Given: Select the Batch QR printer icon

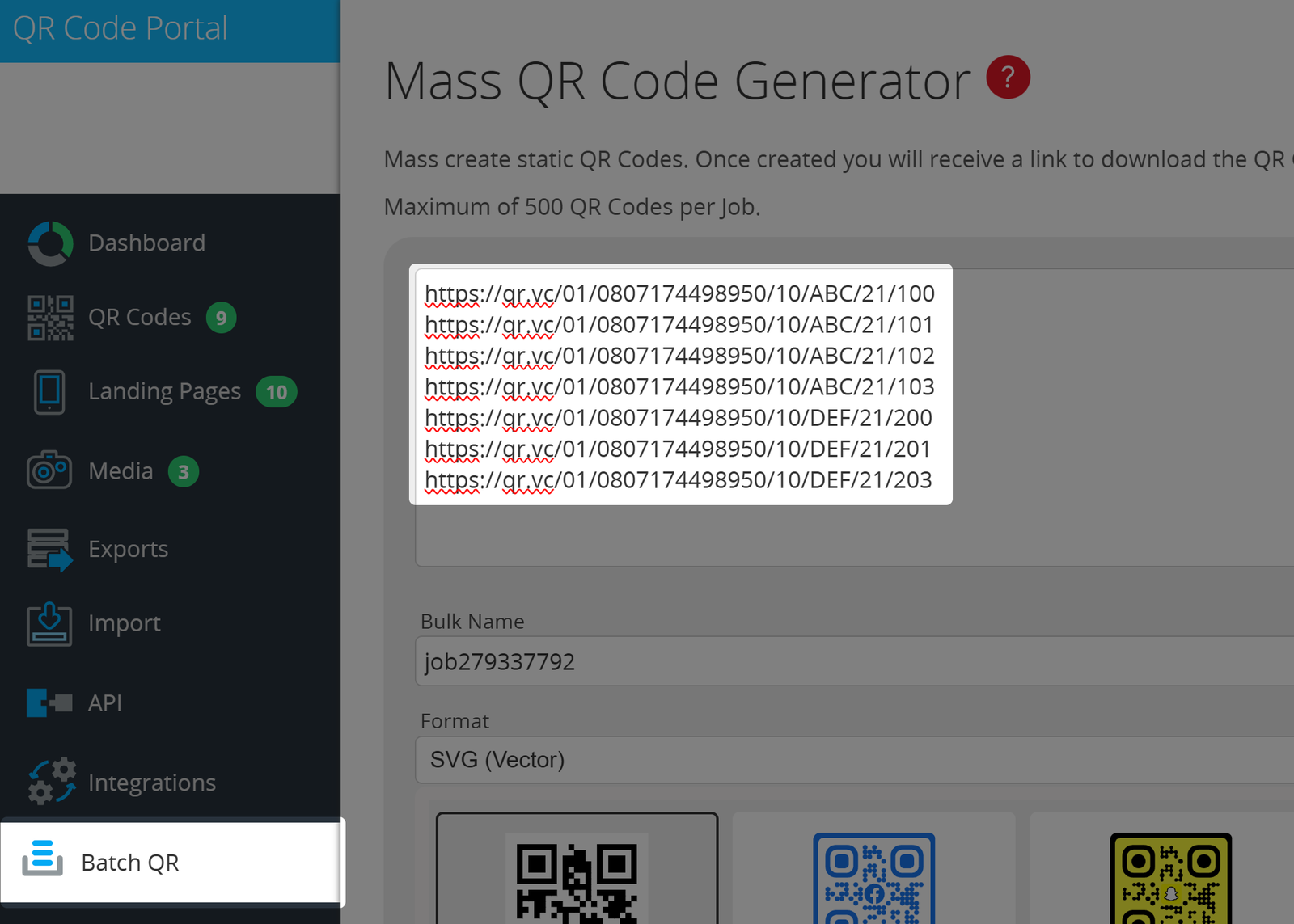Looking at the screenshot, I should [x=46, y=862].
